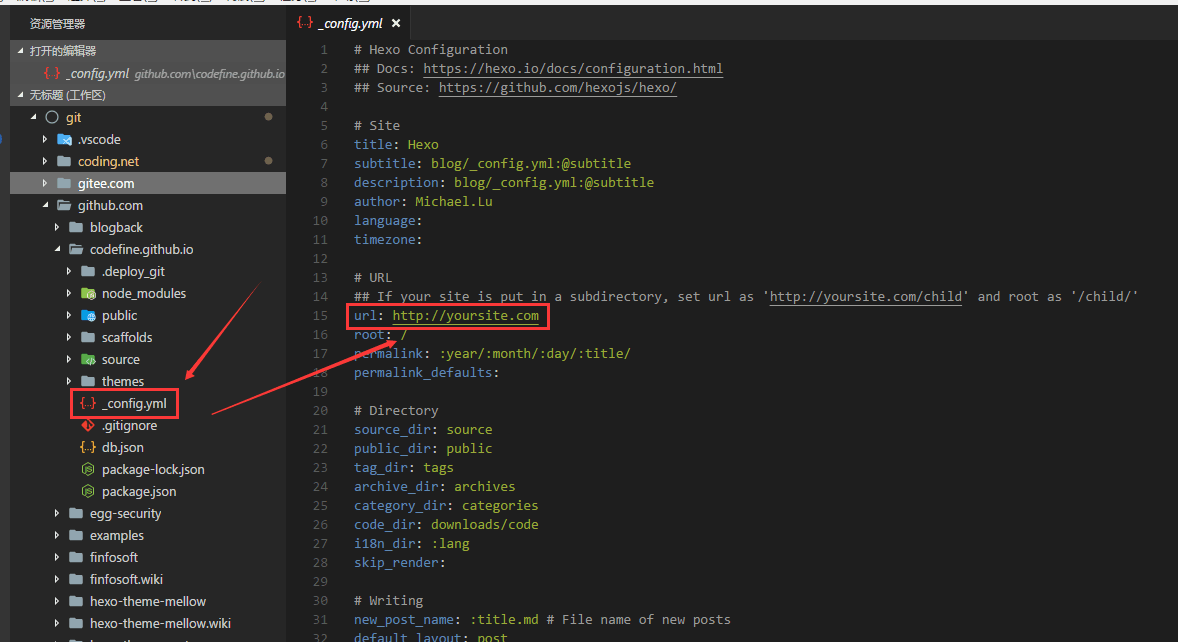Collapse the 打开的编辑器 section
The height and width of the screenshot is (642, 1178).
[x=22, y=51]
